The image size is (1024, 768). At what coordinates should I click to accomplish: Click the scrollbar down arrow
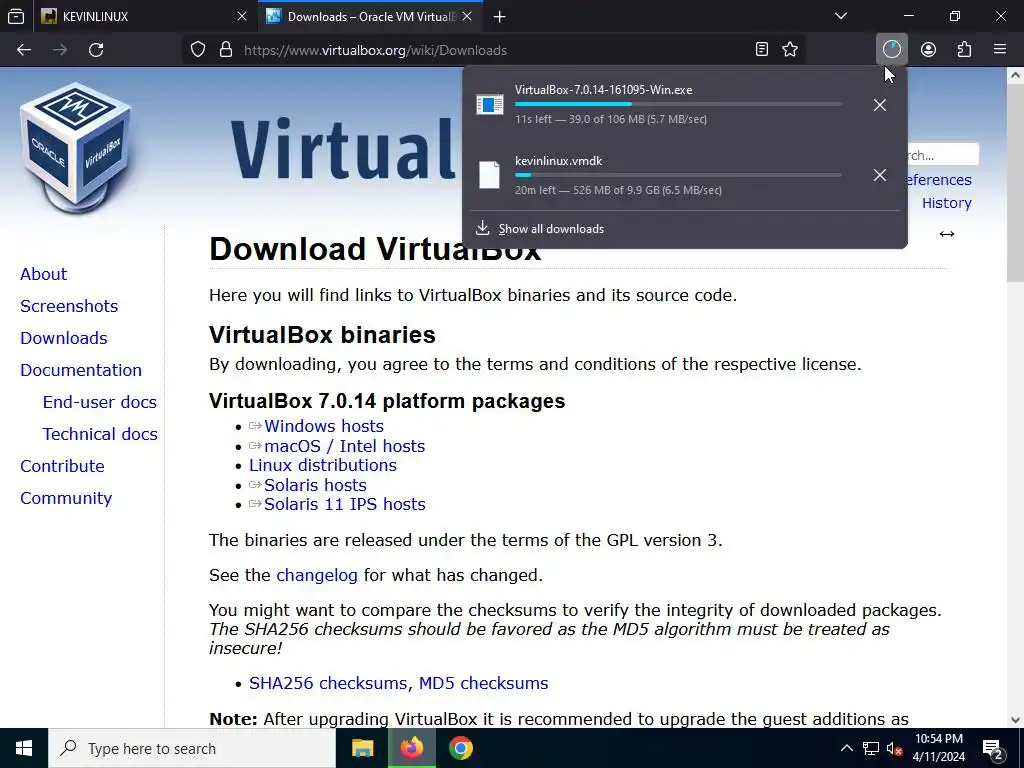[x=1015, y=720]
